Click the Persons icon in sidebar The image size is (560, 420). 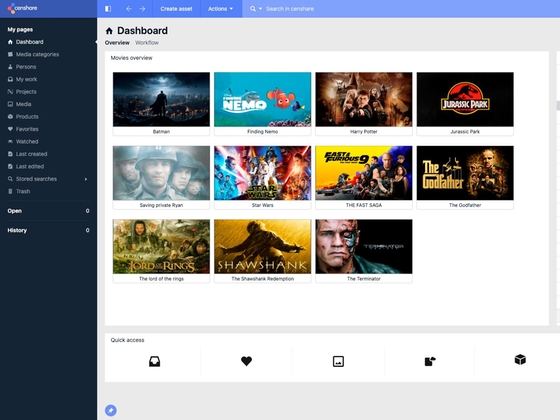coord(10,67)
